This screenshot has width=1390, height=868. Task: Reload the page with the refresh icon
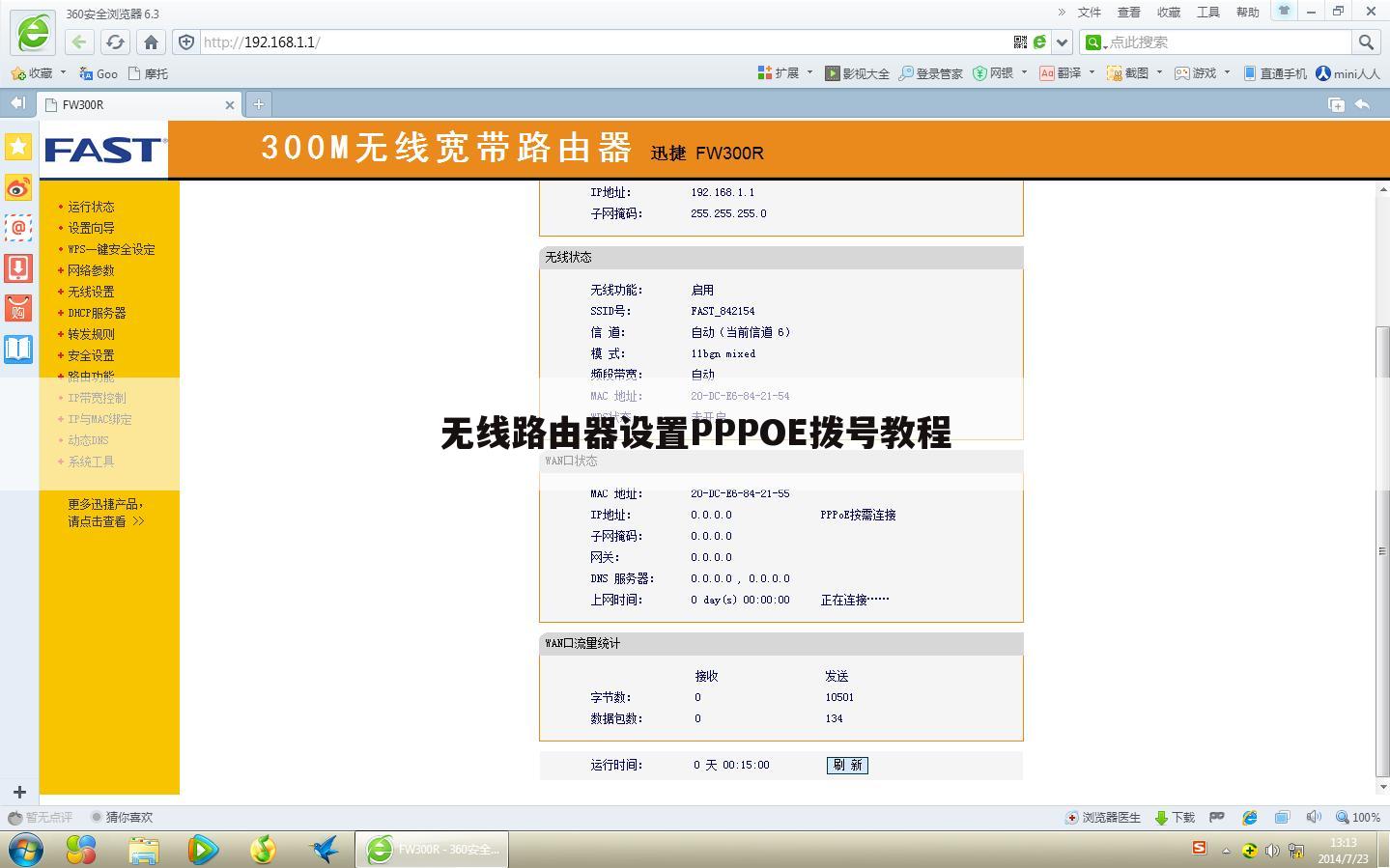[115, 42]
